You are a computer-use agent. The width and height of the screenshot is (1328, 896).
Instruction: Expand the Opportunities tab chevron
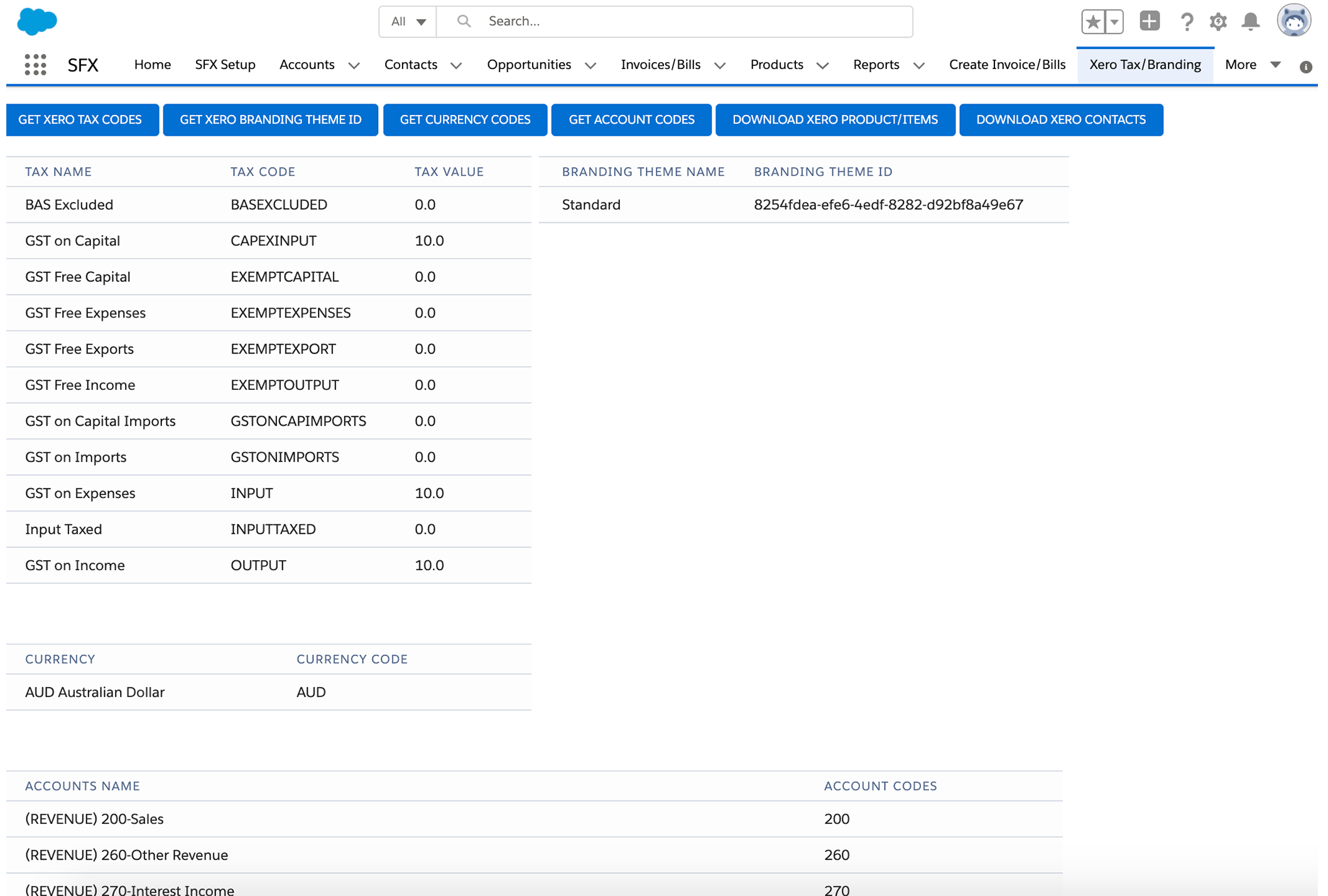[x=591, y=65]
